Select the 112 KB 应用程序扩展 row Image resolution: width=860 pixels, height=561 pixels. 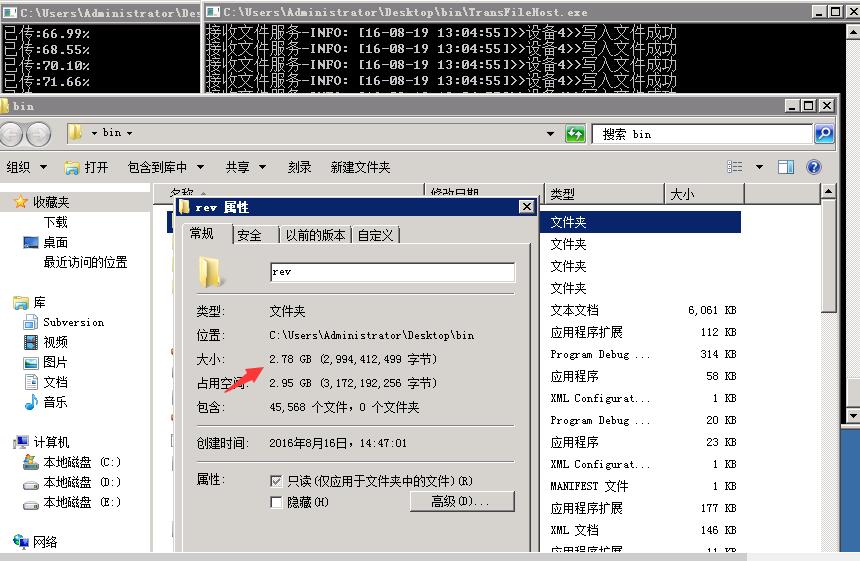click(x=643, y=332)
